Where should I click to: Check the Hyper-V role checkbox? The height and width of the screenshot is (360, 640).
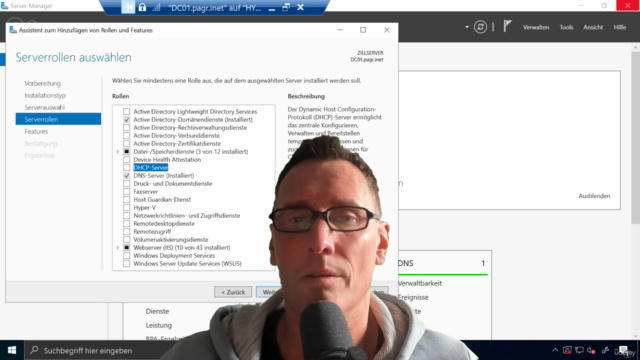pyautogui.click(x=127, y=207)
